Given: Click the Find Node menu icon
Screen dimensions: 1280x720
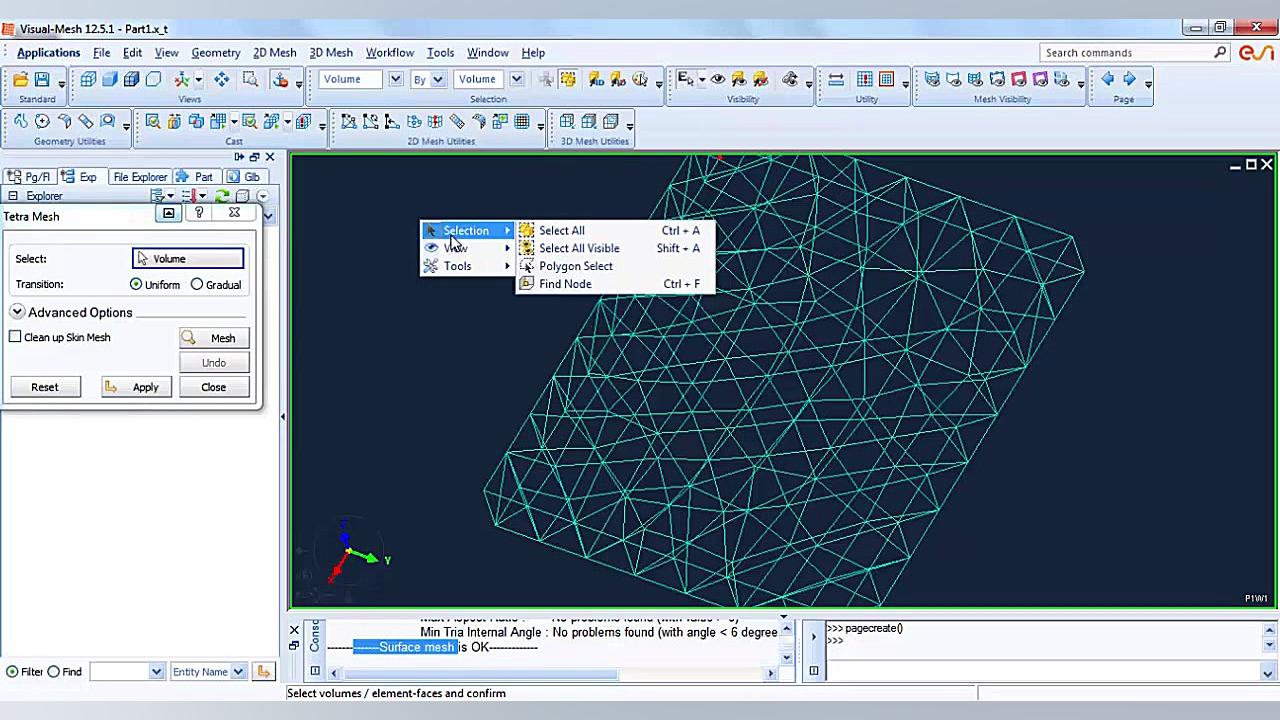Looking at the screenshot, I should coord(526,284).
